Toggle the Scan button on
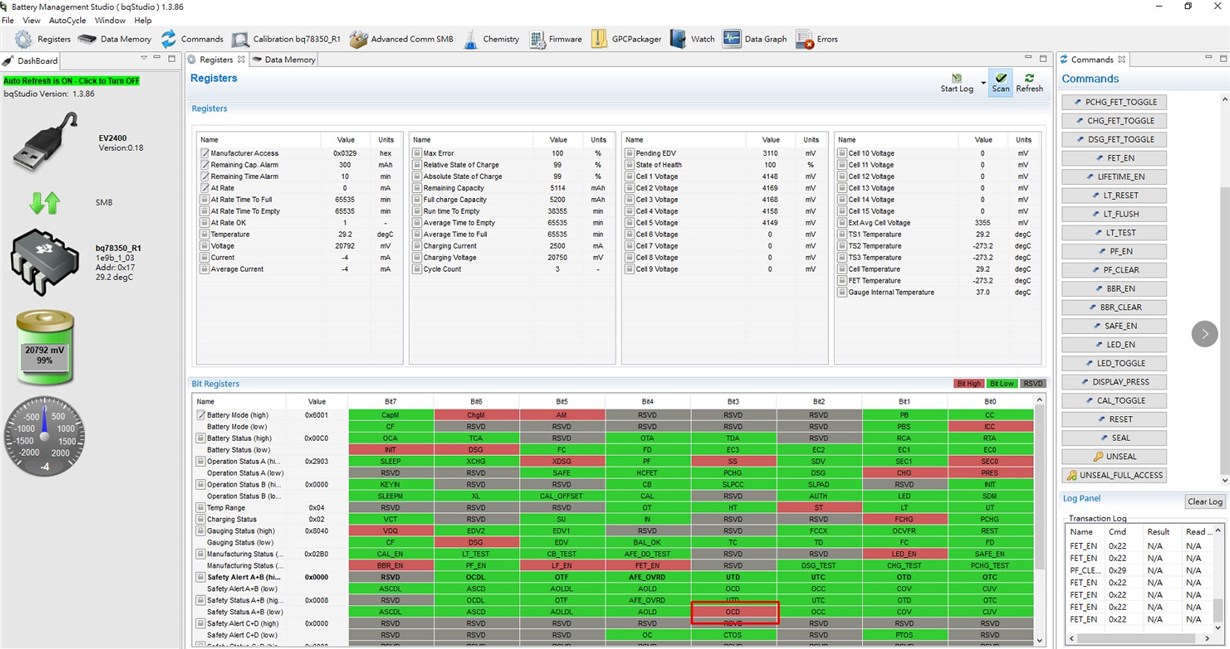The width and height of the screenshot is (1230, 649). (1000, 83)
